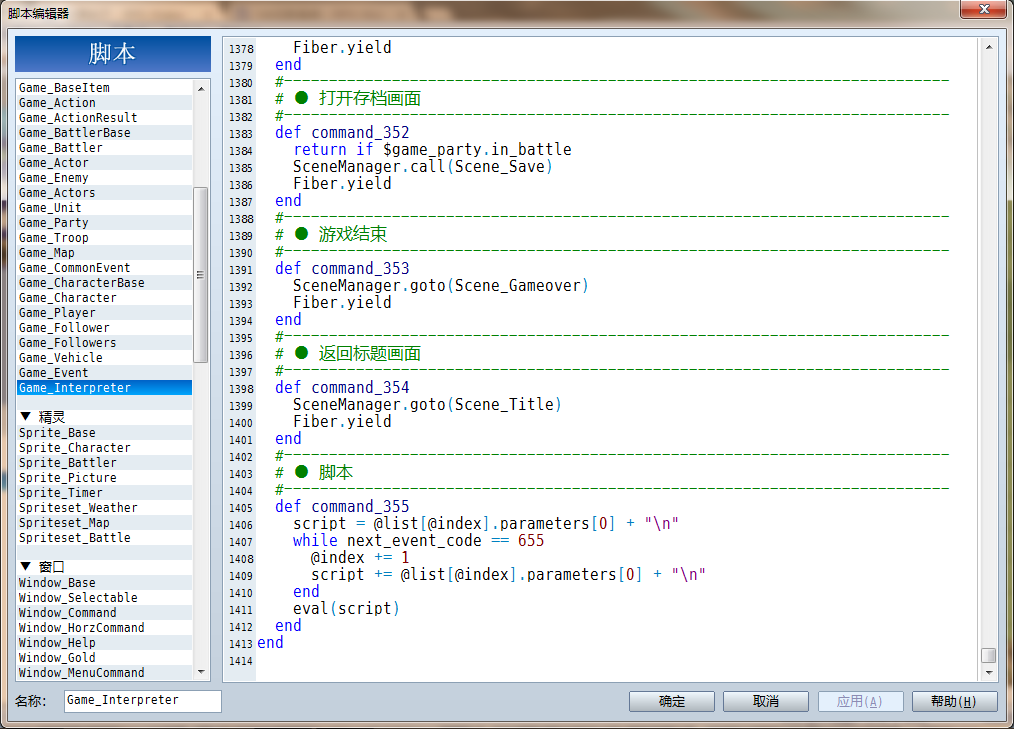This screenshot has height=729, width=1014.
Task: Collapse the 精灵 section triangle
Action: [x=26, y=417]
